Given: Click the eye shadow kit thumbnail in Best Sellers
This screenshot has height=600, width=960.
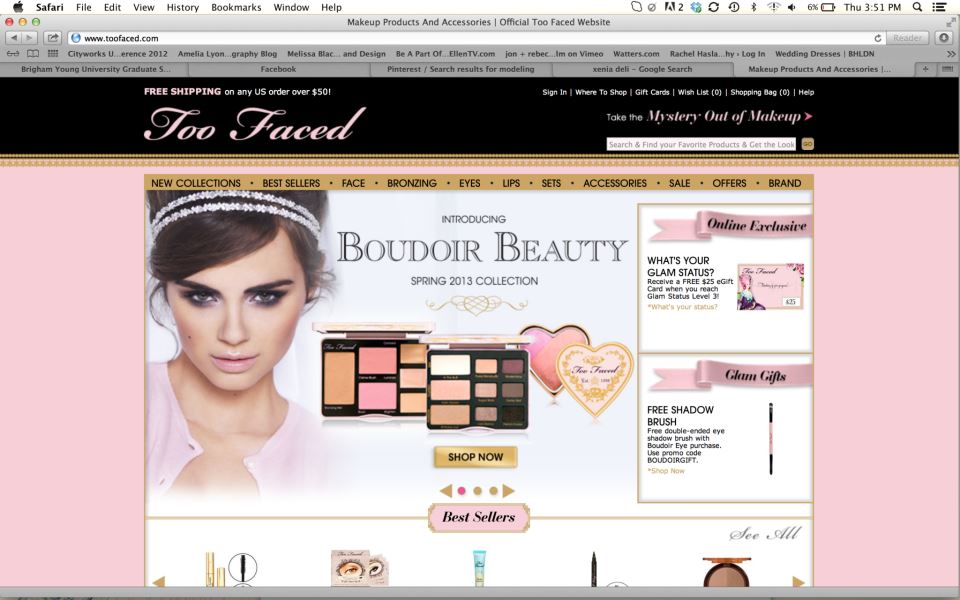Looking at the screenshot, I should coord(359,568).
